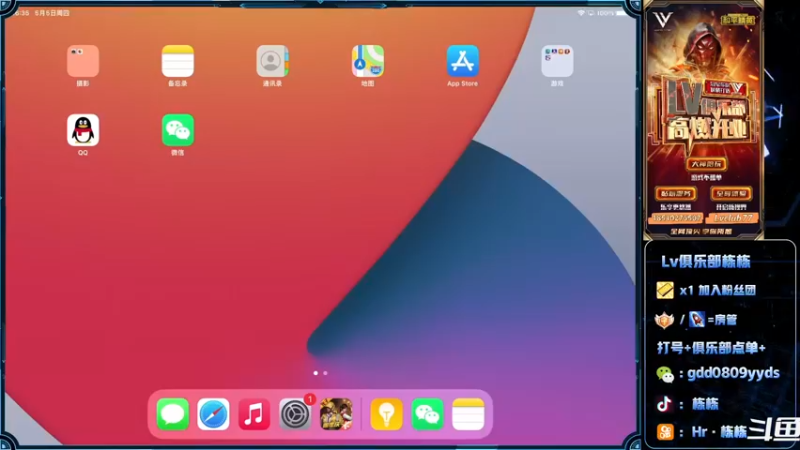This screenshot has height=450, width=800.
Task: Click the WeChat icon beside gdd0809yyds
Action: click(x=665, y=374)
